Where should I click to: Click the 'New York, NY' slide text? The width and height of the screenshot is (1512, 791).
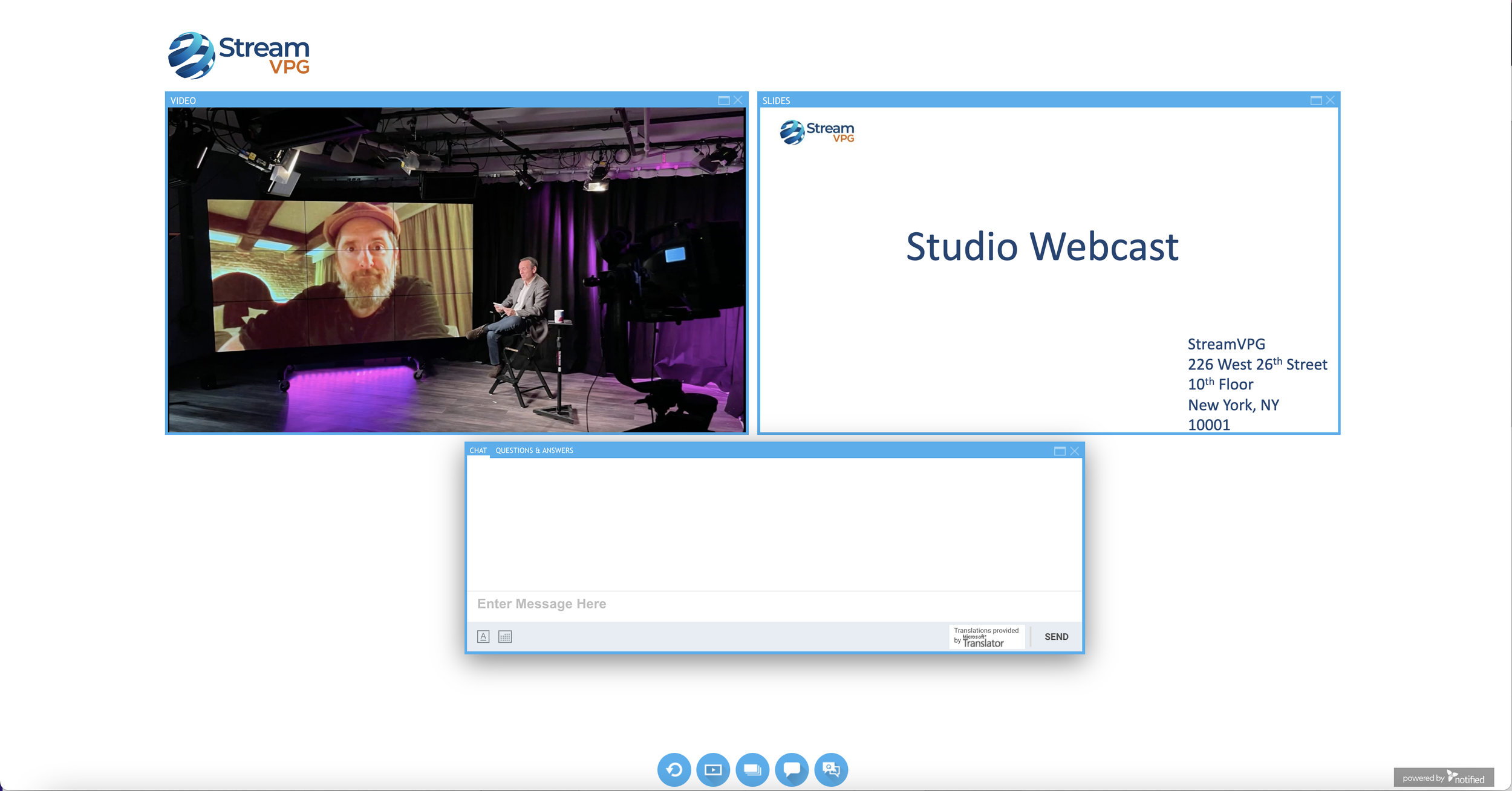[x=1233, y=405]
